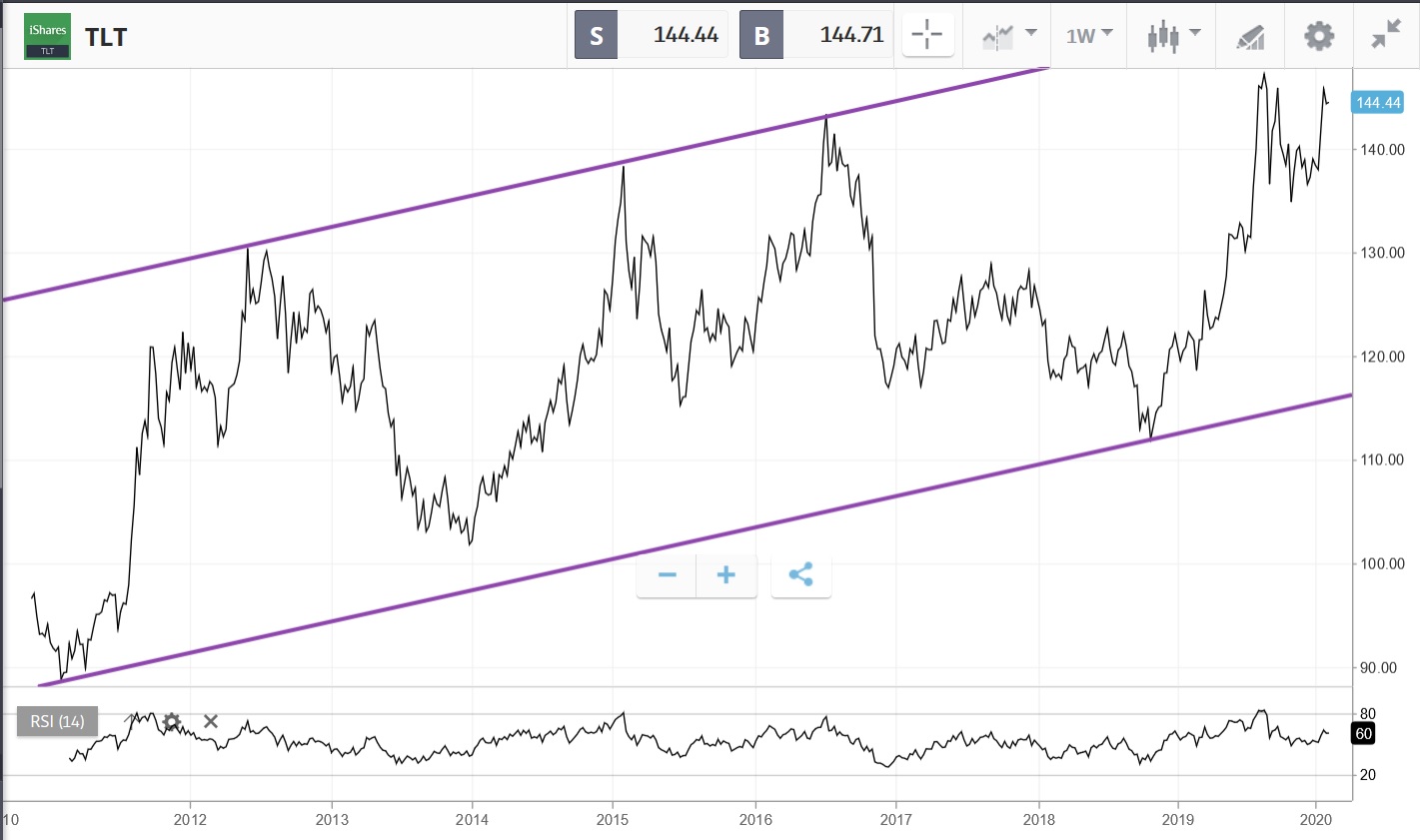Click the 2016 label on the time axis
Screen dimensions: 1420x840
tap(755, 819)
